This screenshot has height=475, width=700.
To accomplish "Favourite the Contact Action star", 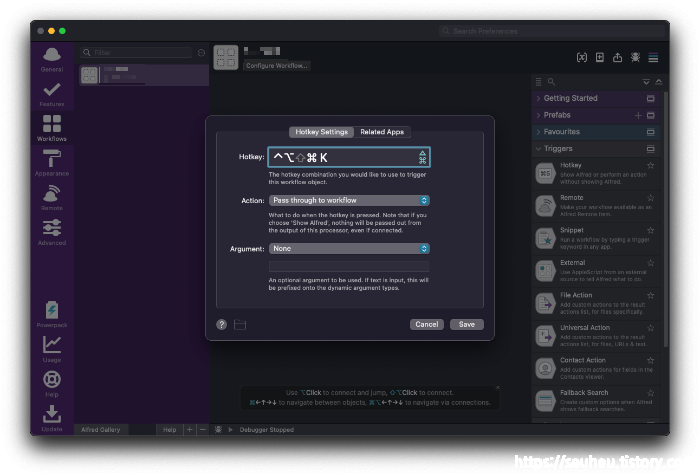I will click(x=650, y=360).
